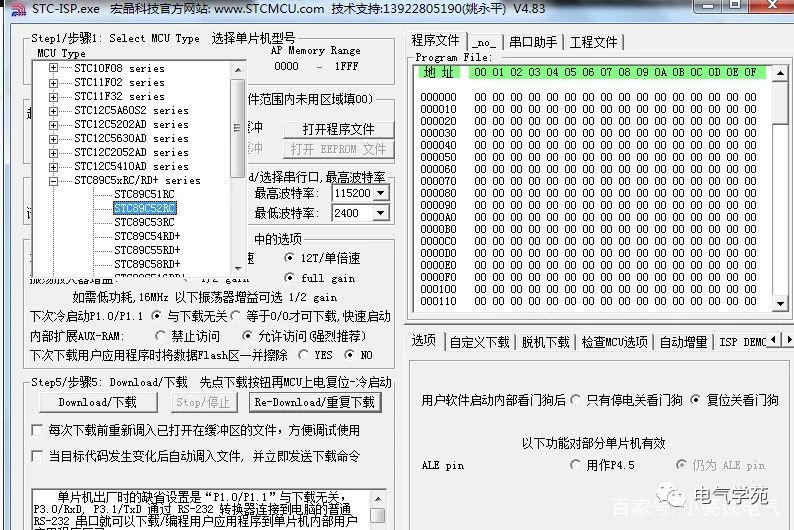Click address 0000A0 row in hex view
The image size is (794, 530).
588,217
